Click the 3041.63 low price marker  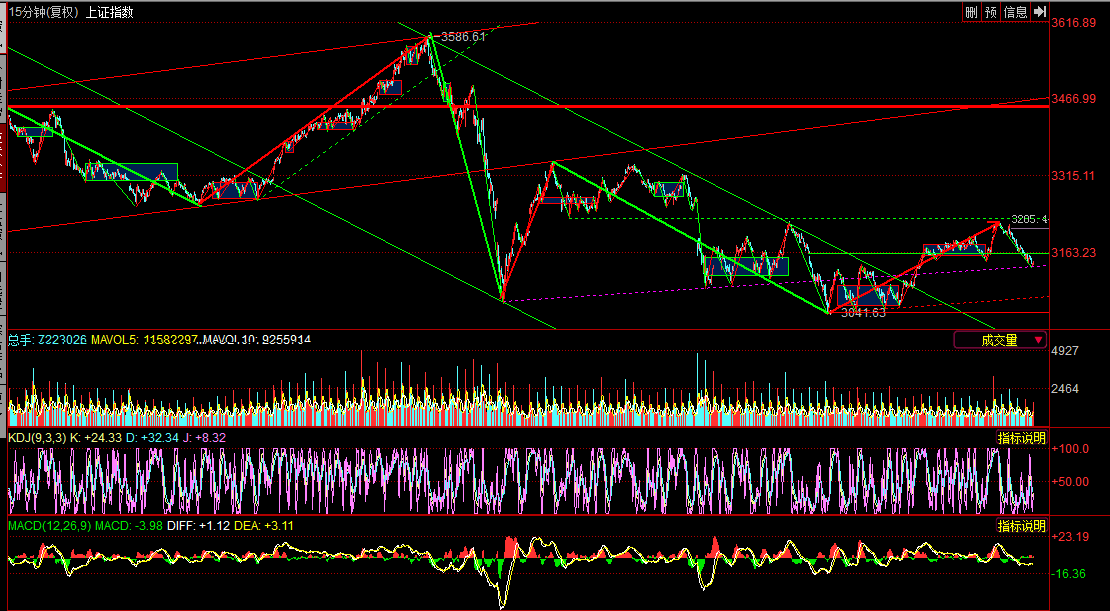(x=864, y=313)
